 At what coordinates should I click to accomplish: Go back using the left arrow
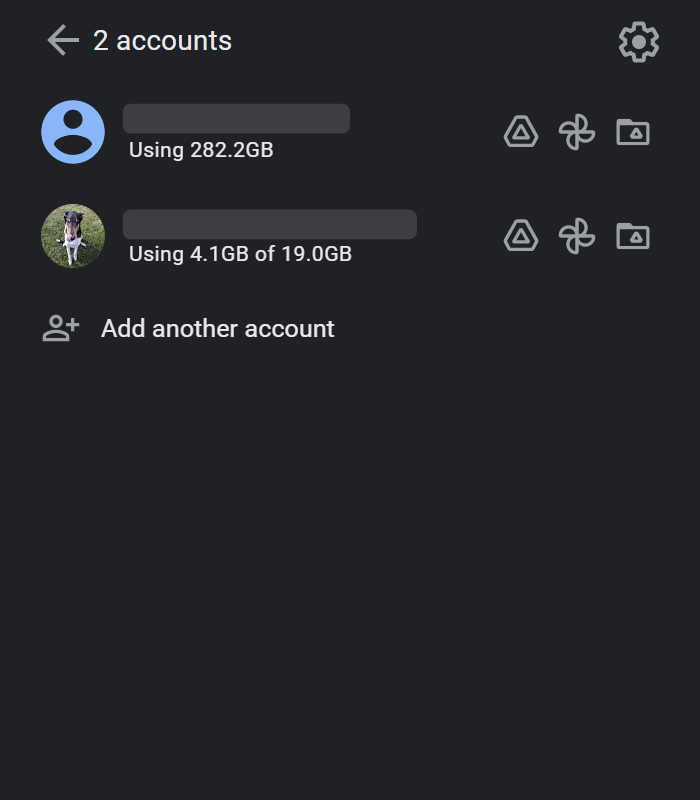[63, 40]
